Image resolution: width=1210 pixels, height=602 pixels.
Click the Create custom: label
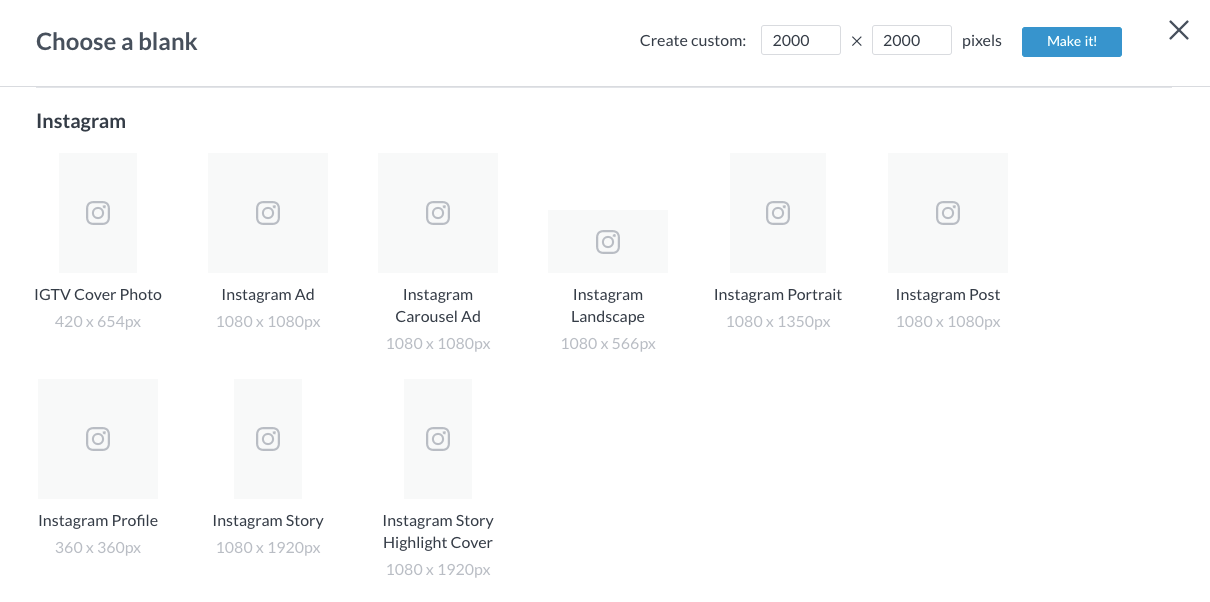coord(693,41)
